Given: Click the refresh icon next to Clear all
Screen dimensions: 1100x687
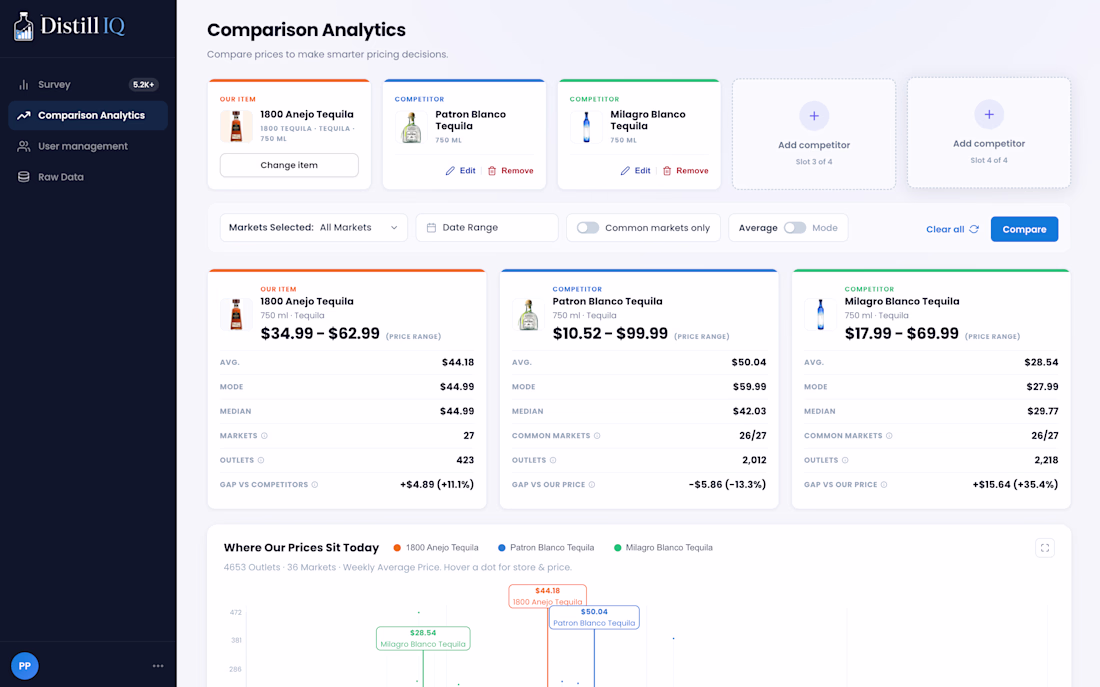Looking at the screenshot, I should tap(974, 229).
